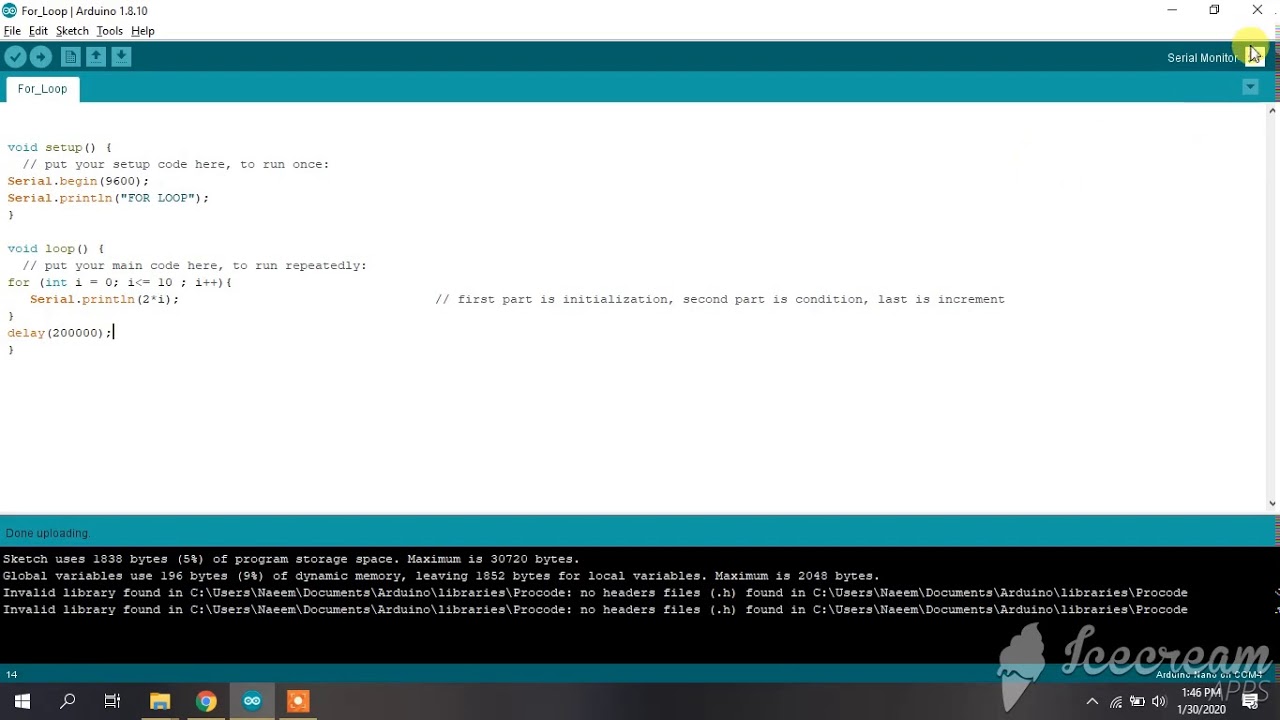Viewport: 1280px width, 720px height.
Task: Click the first 'Invalid library found' console line
Action: (595, 593)
